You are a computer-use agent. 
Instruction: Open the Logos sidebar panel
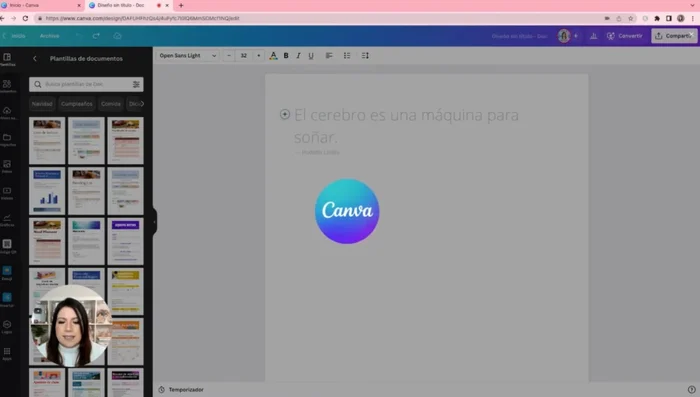click(7, 326)
